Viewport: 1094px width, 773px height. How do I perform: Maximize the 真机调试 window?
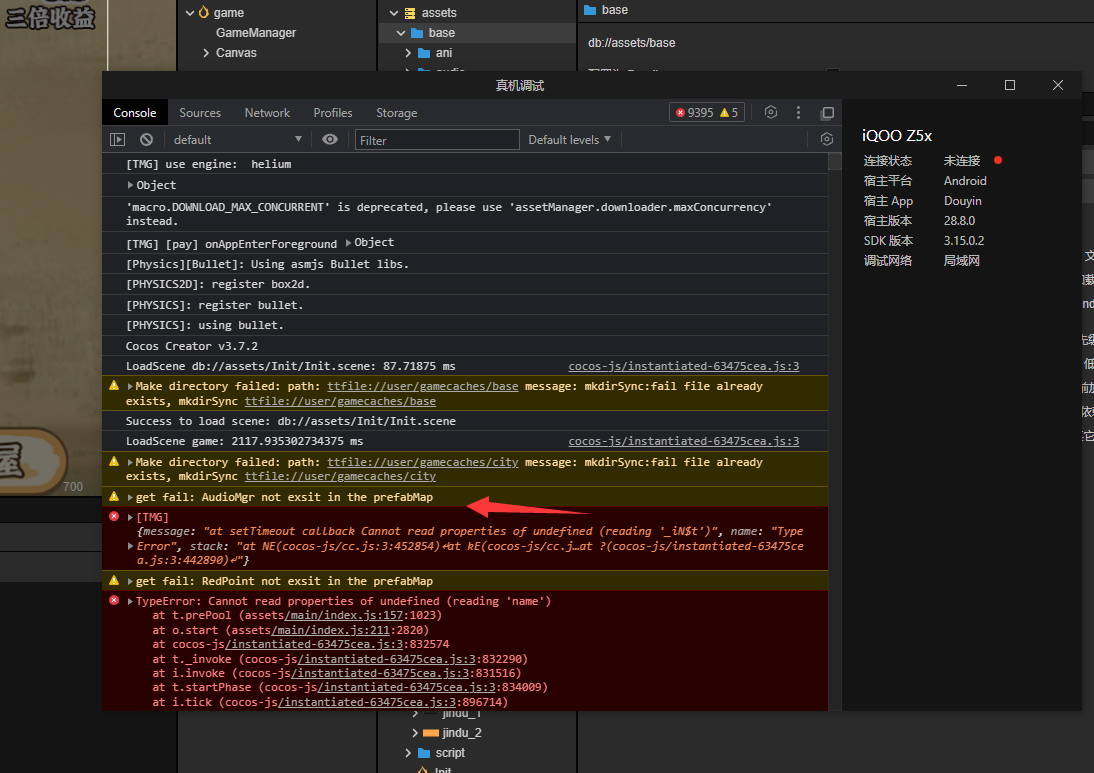pos(1010,85)
